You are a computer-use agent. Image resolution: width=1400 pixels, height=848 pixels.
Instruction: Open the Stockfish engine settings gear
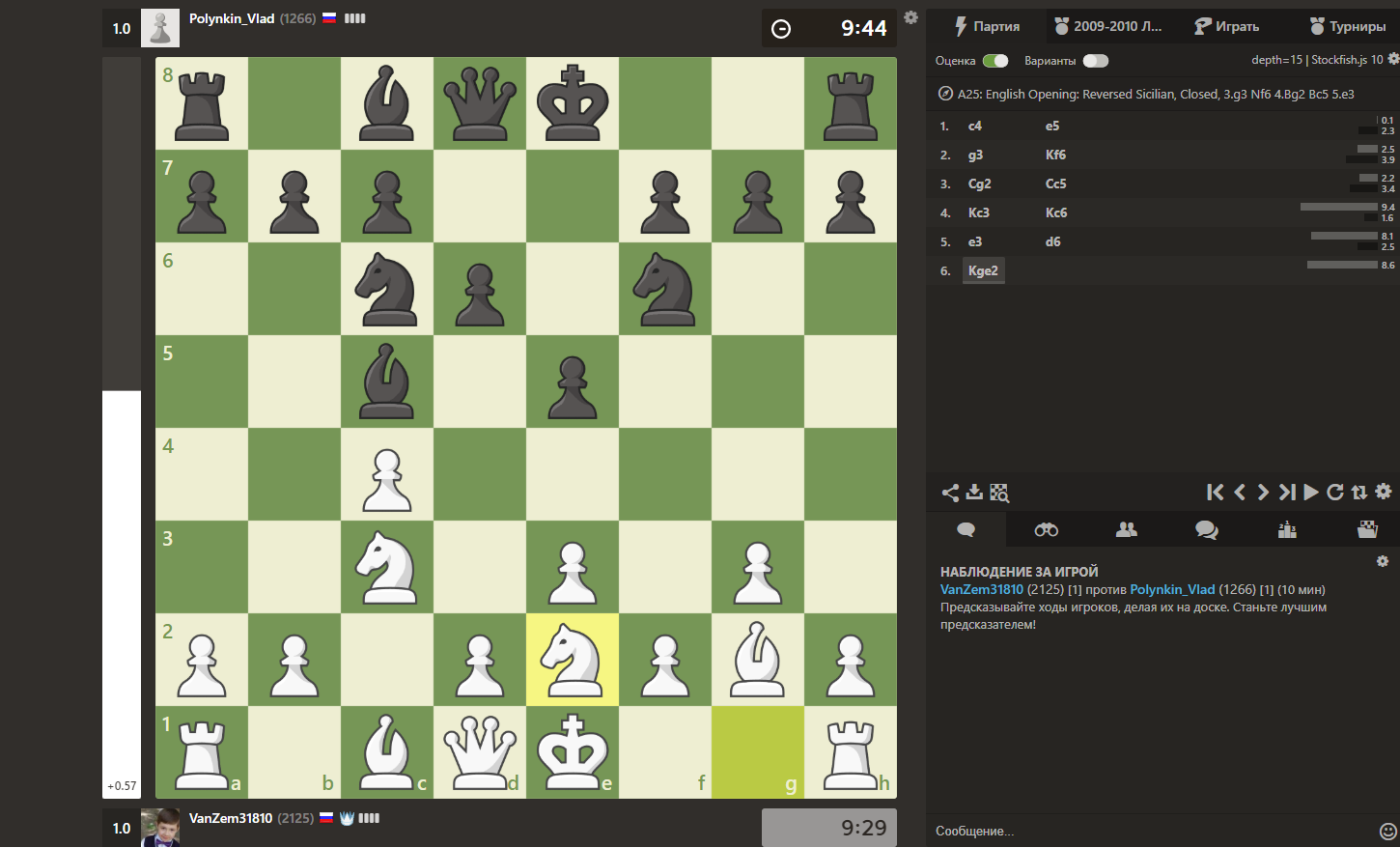(x=1392, y=60)
